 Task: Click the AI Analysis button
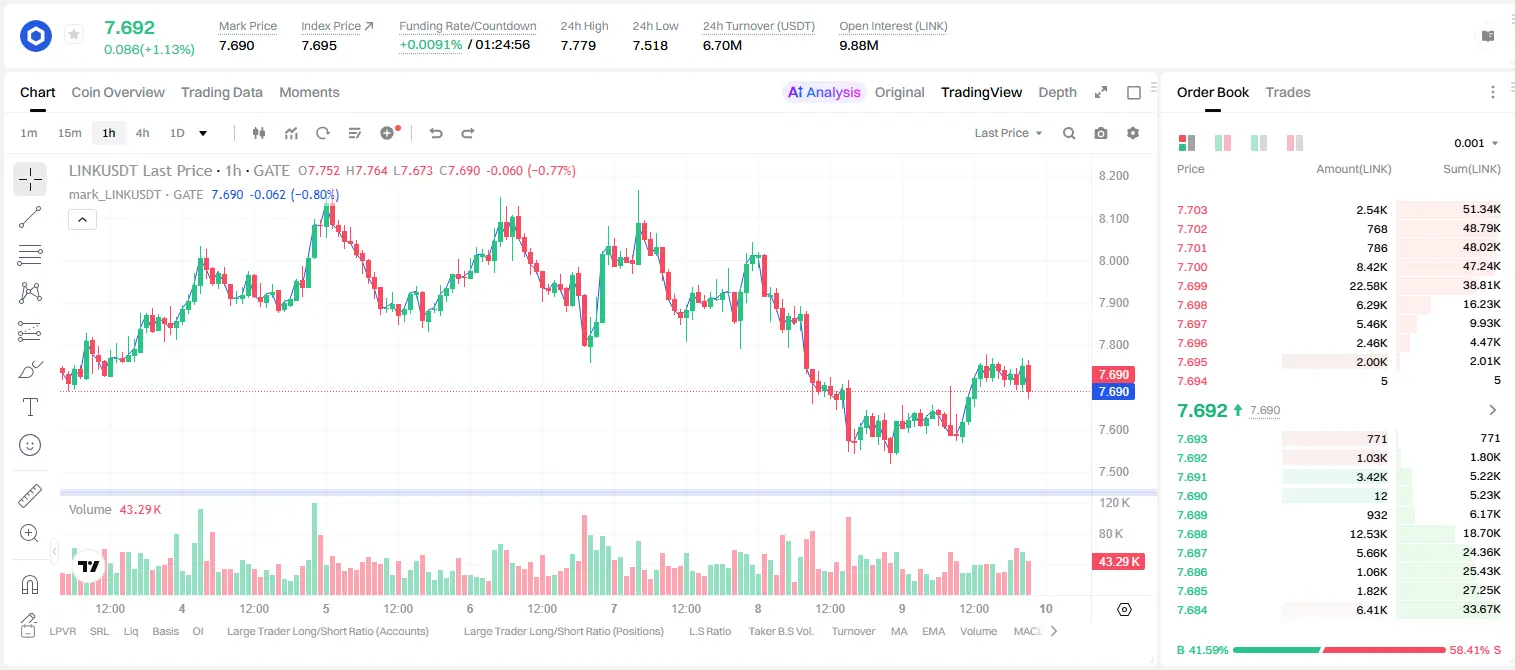[823, 92]
